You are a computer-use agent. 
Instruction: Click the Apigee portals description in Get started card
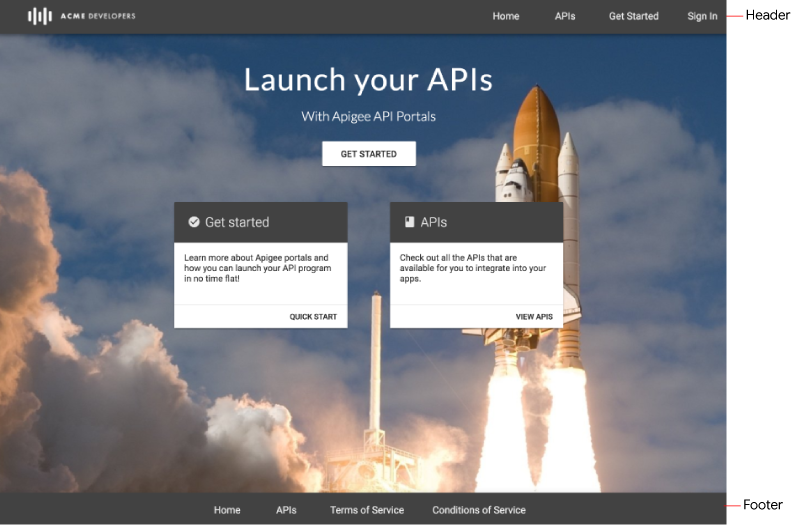(x=257, y=268)
